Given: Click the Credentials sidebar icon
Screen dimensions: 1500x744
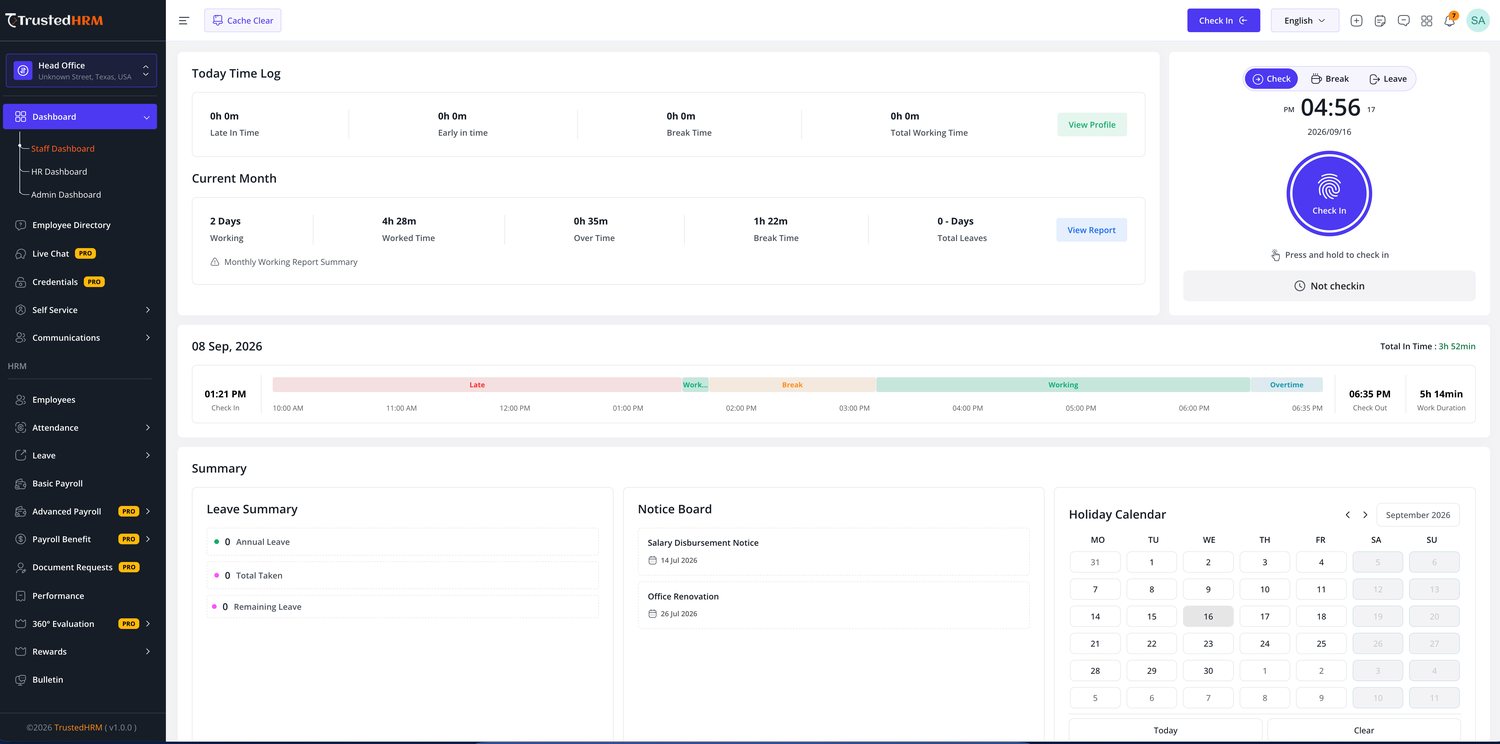Looking at the screenshot, I should 20,282.
